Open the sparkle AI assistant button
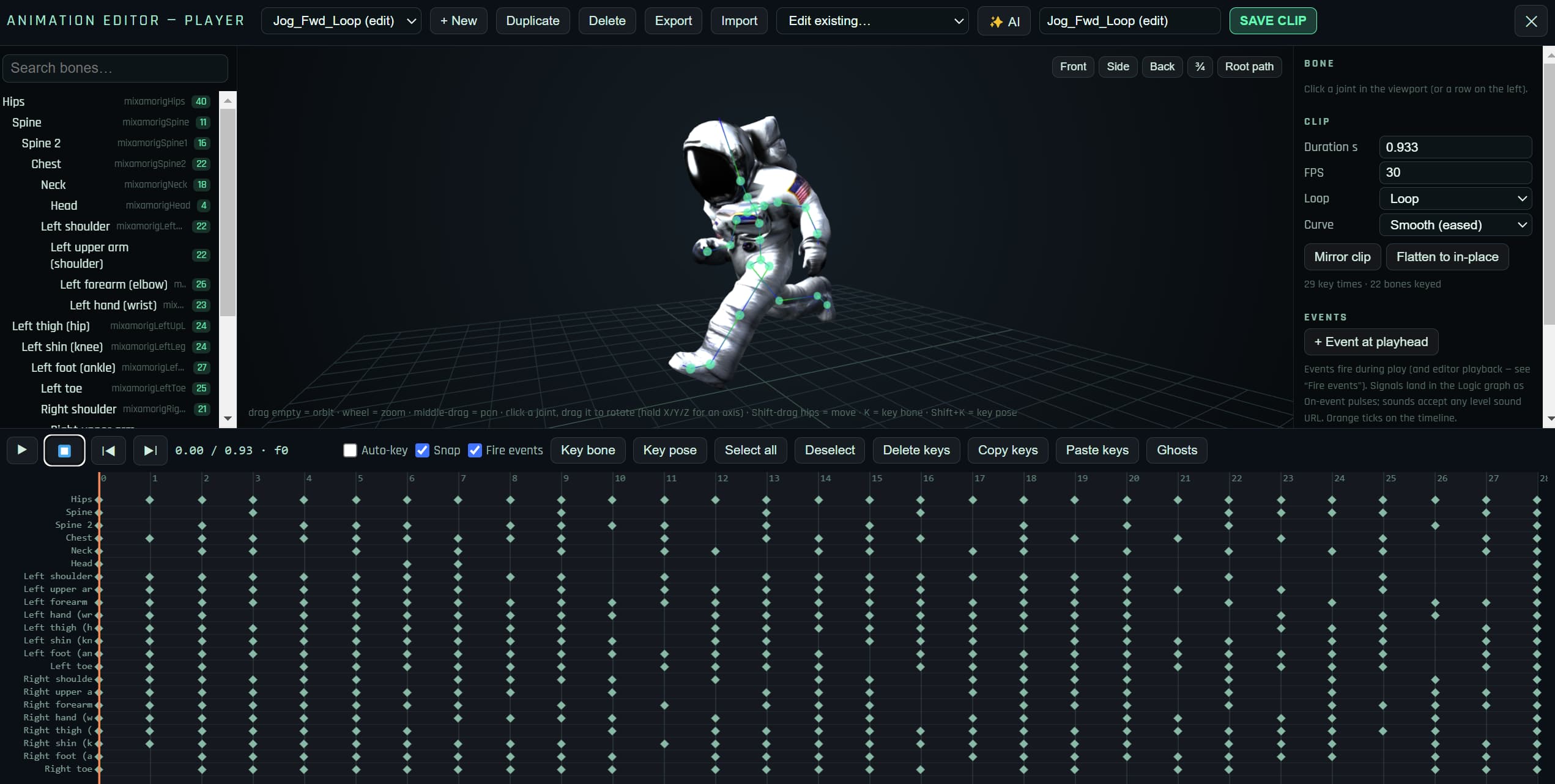The width and height of the screenshot is (1555, 784). click(1004, 21)
